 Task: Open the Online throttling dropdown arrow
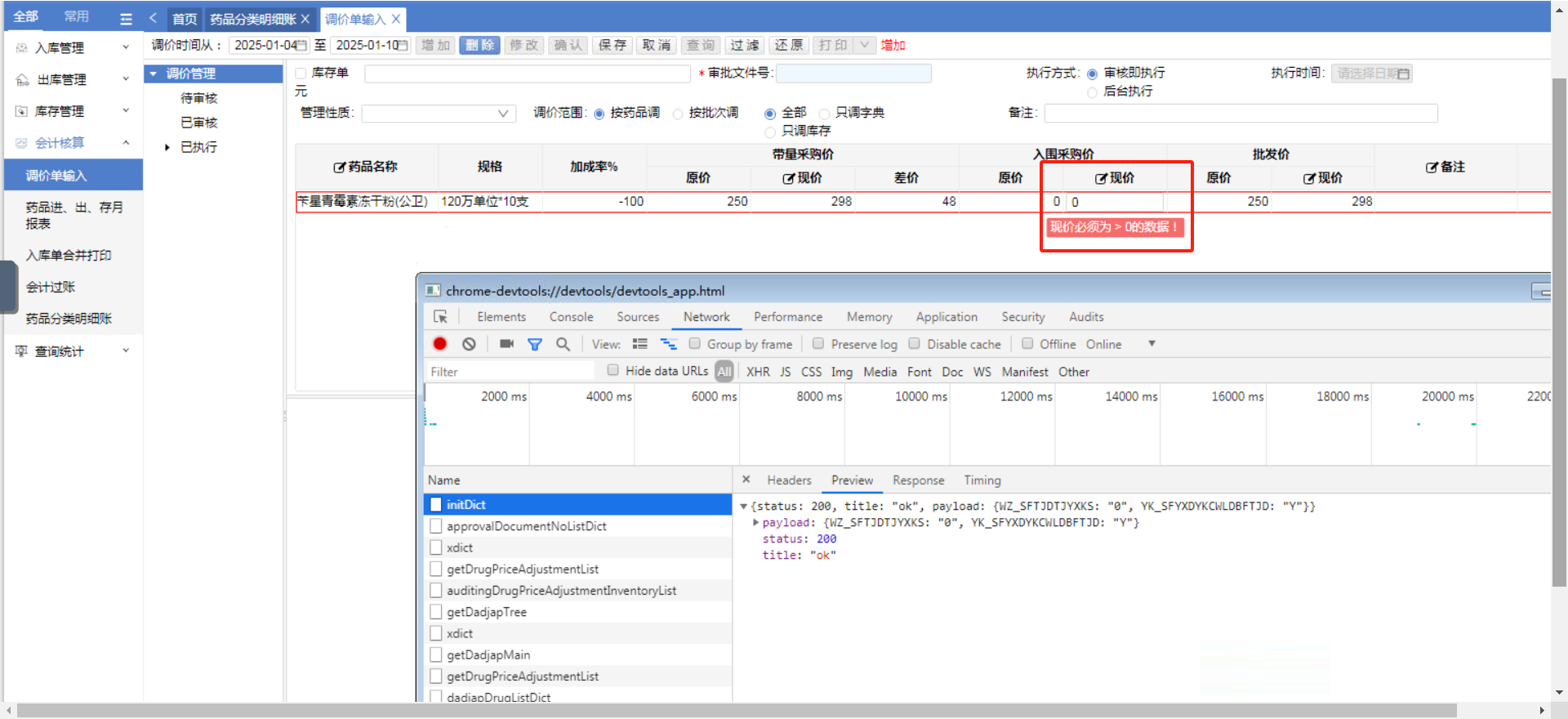pos(1151,344)
